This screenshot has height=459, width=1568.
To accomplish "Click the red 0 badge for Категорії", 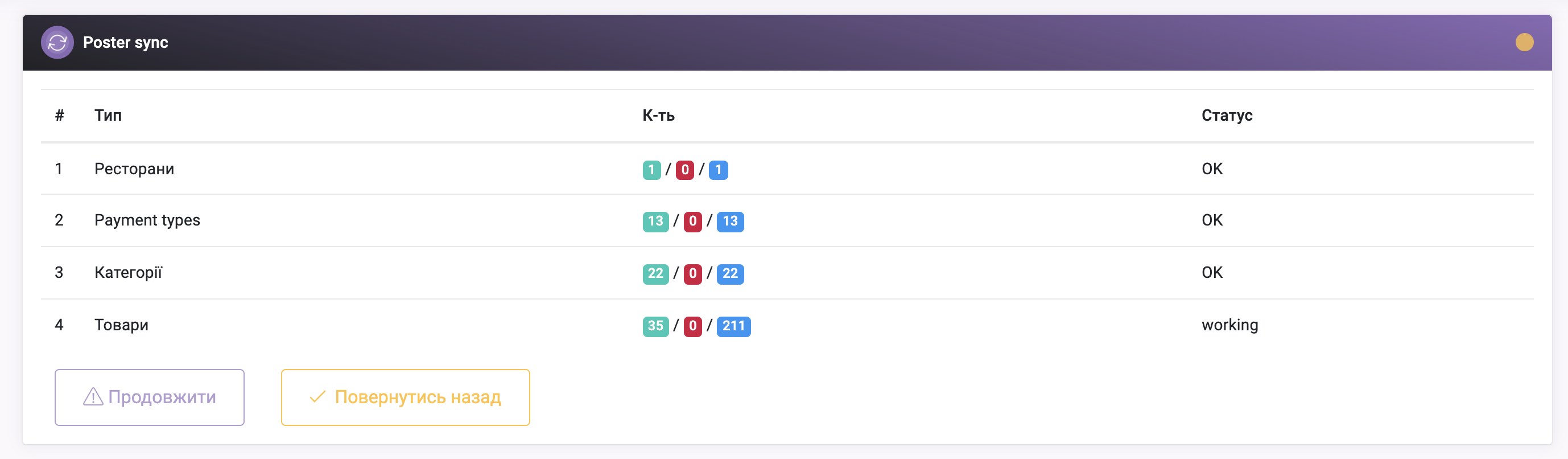I will (693, 274).
